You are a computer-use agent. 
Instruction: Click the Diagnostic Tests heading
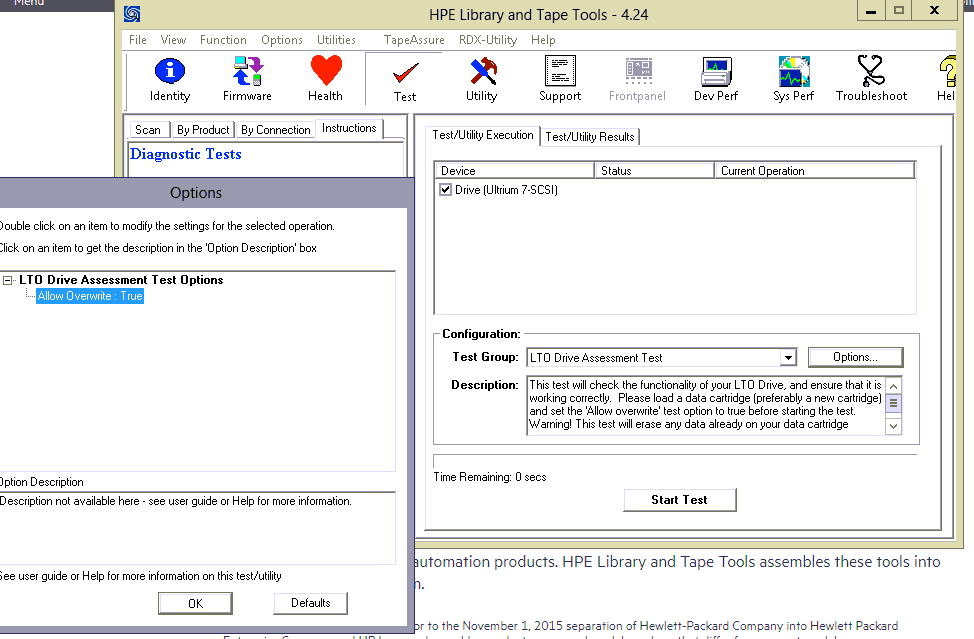[186, 154]
